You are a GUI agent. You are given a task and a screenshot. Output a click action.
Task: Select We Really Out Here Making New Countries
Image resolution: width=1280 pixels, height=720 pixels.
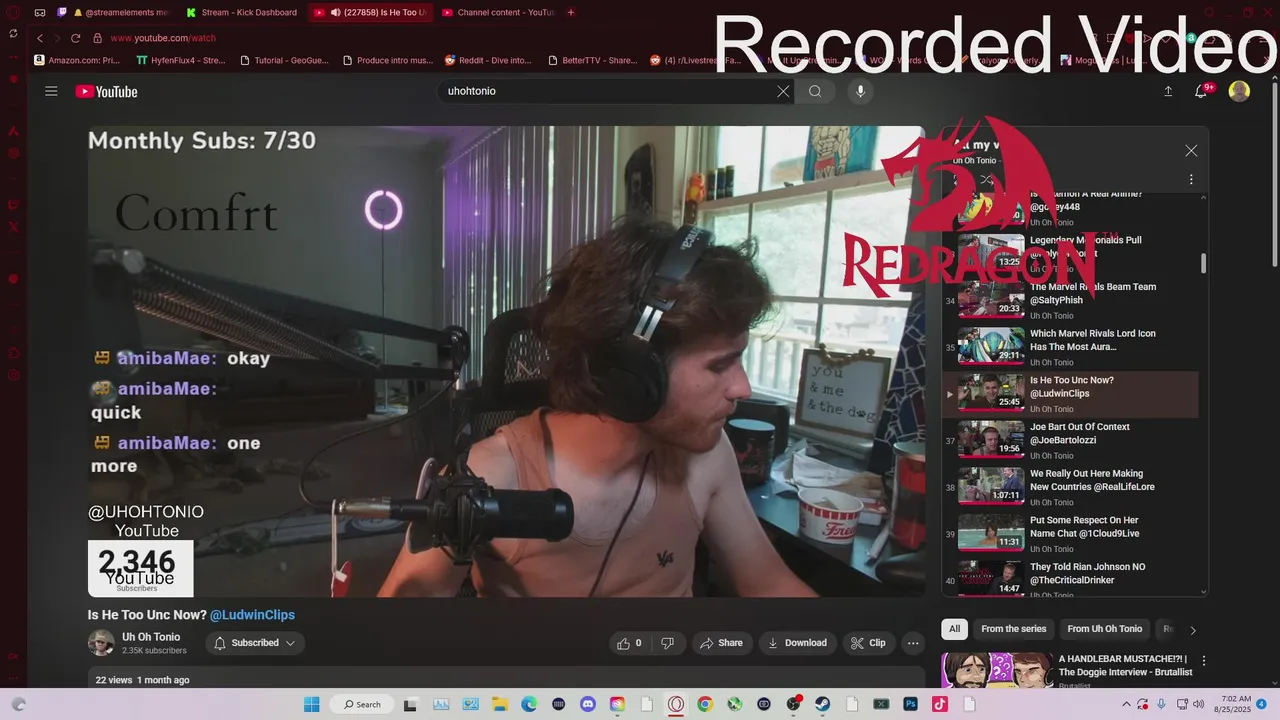(1070, 487)
